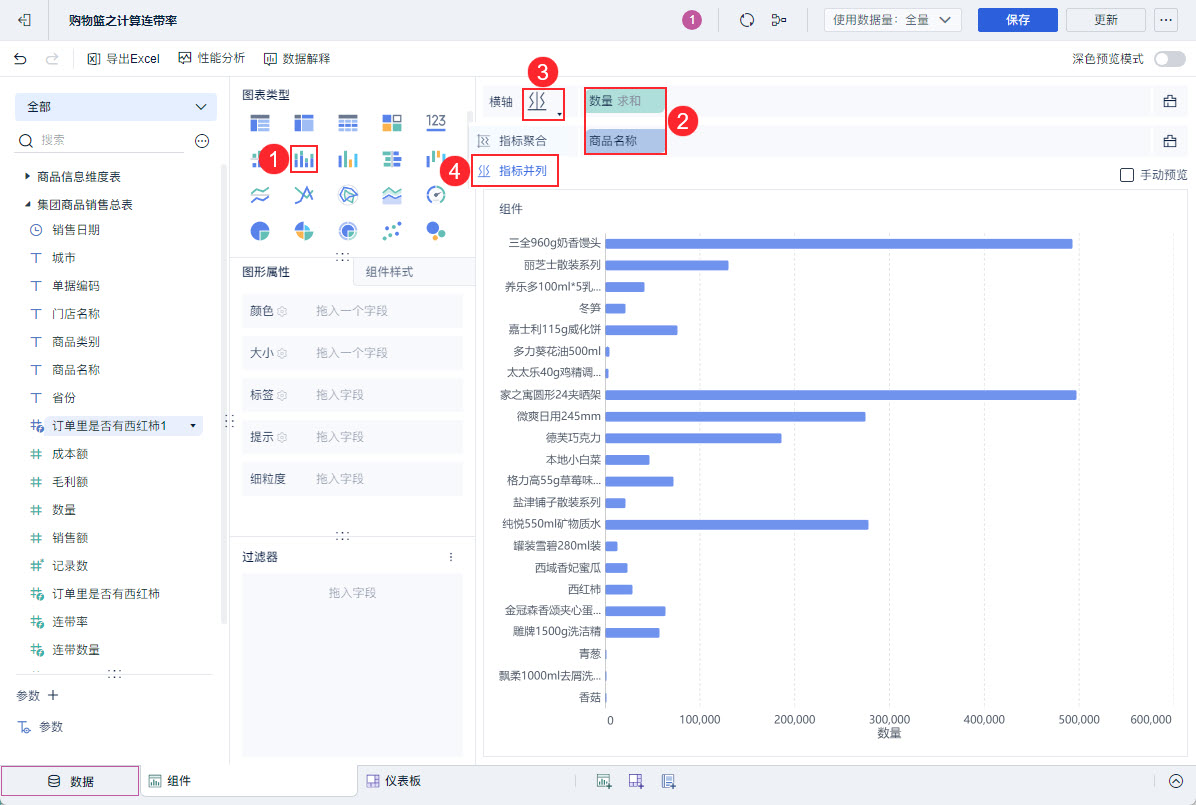Open the top-right three-dot more menu
Image resolution: width=1196 pixels, height=805 pixels.
coord(1165,21)
